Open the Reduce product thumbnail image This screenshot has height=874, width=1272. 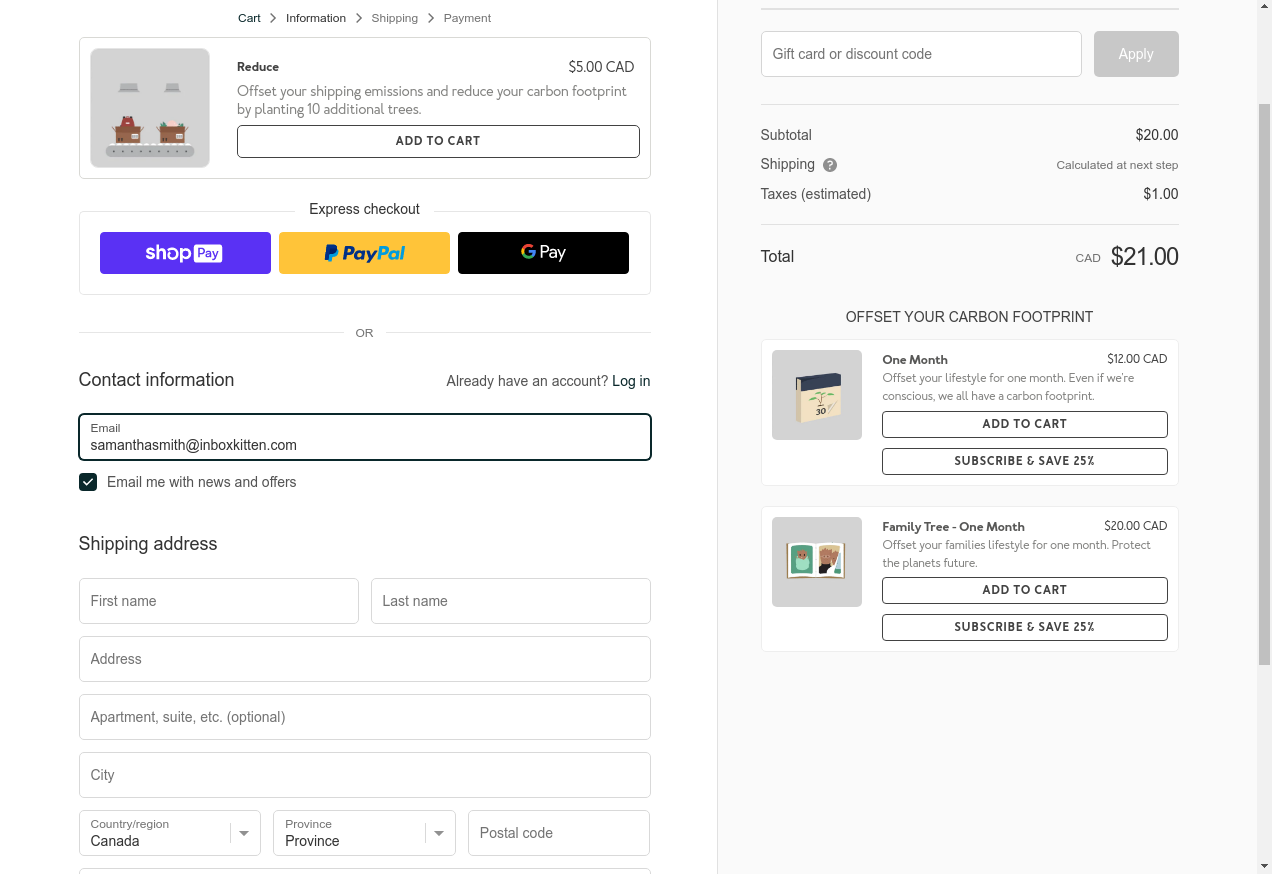150,108
